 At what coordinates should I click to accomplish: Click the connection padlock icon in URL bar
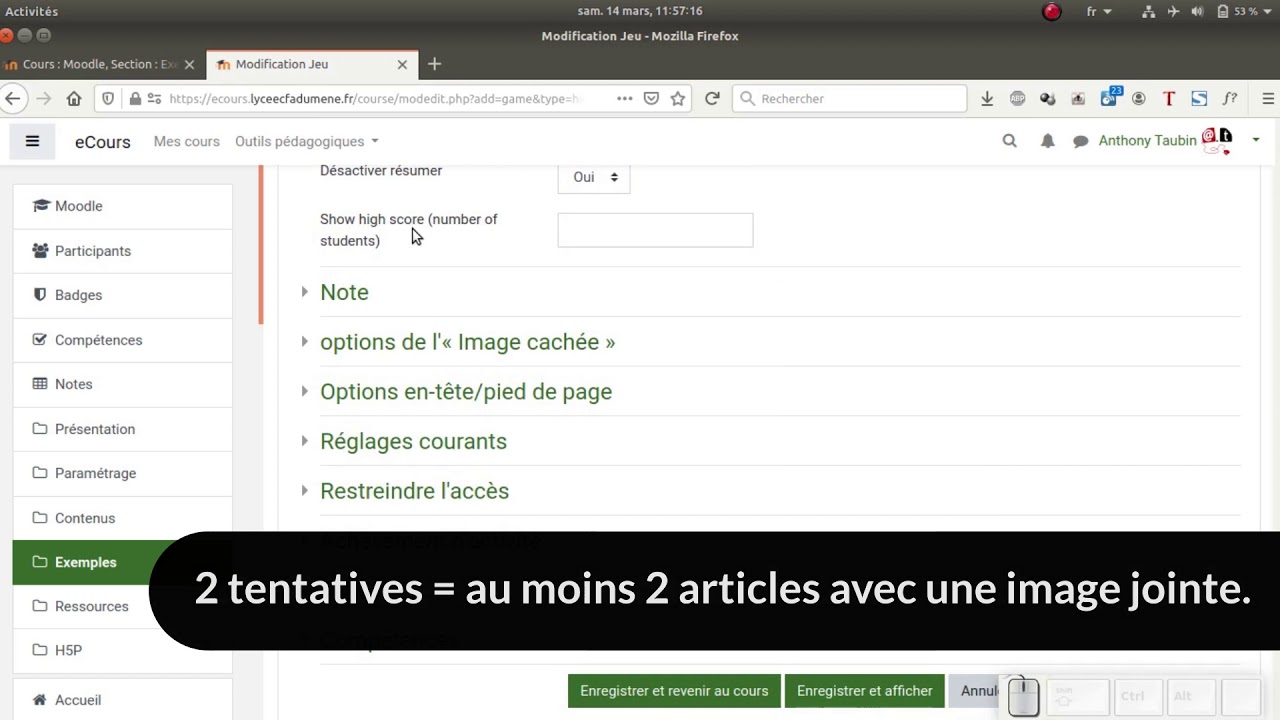pyautogui.click(x=136, y=98)
